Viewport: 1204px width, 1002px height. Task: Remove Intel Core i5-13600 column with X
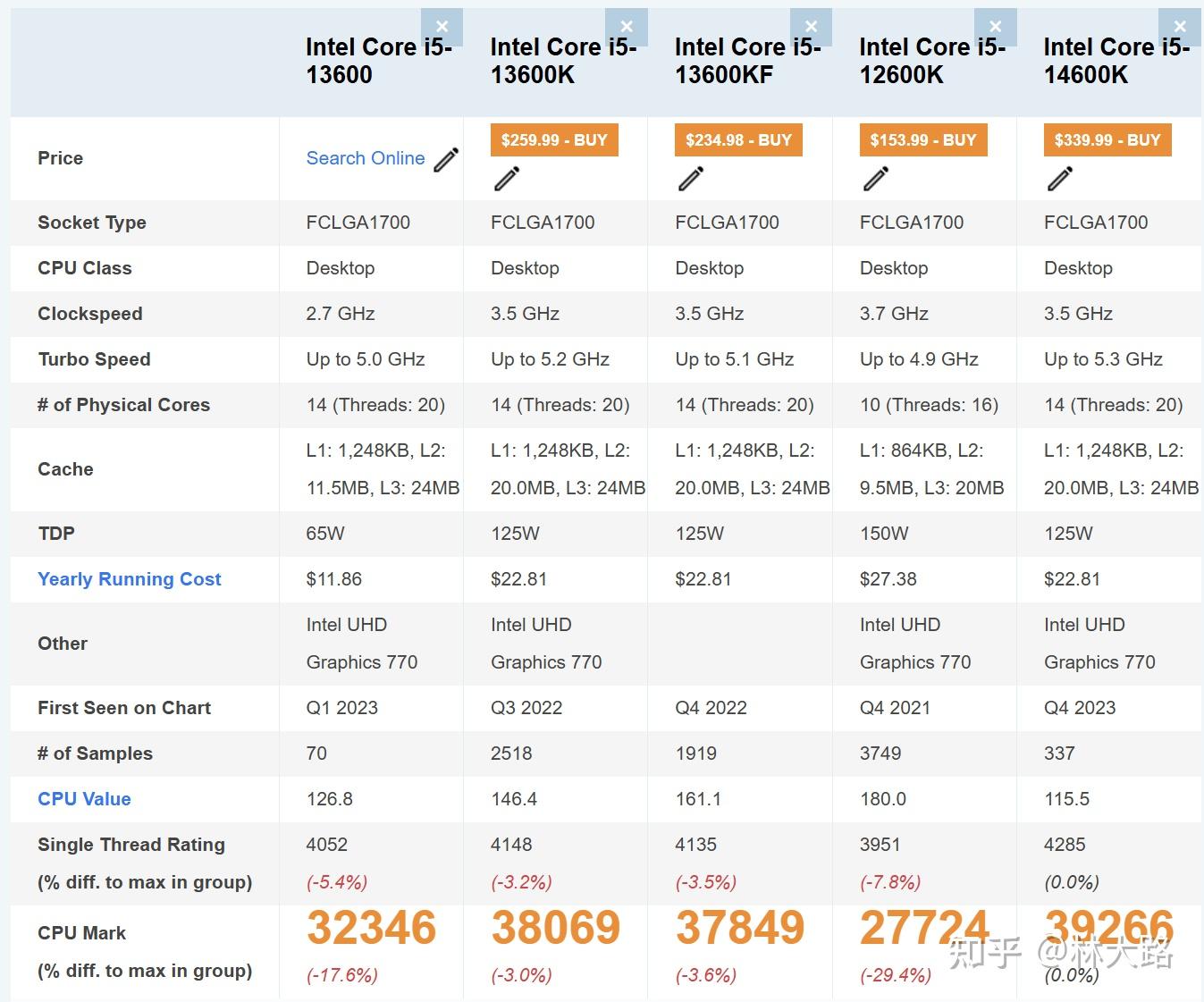pos(442,27)
